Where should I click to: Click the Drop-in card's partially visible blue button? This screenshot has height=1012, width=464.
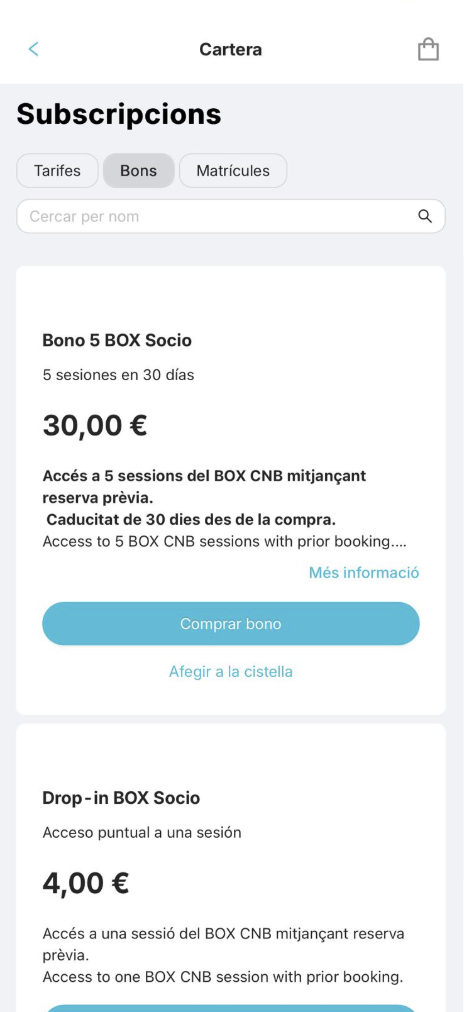click(x=231, y=1008)
